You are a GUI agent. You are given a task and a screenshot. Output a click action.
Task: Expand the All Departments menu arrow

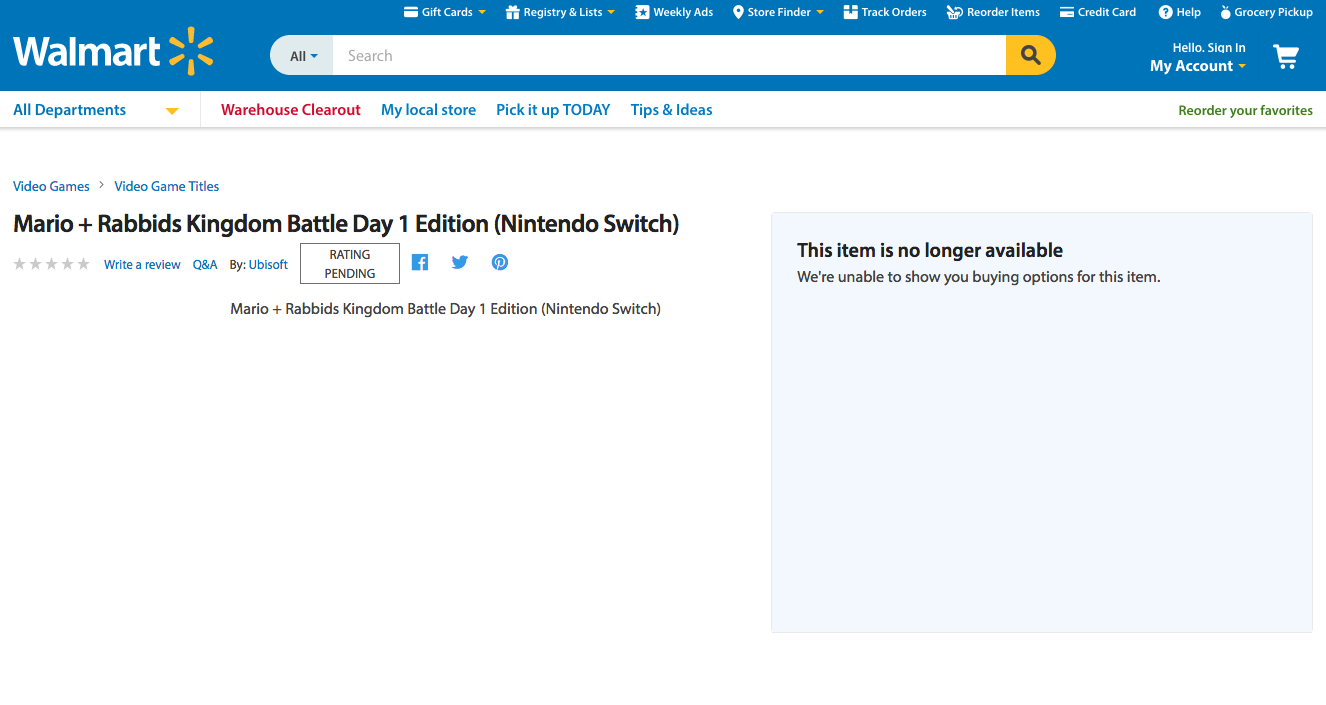[x=172, y=111]
